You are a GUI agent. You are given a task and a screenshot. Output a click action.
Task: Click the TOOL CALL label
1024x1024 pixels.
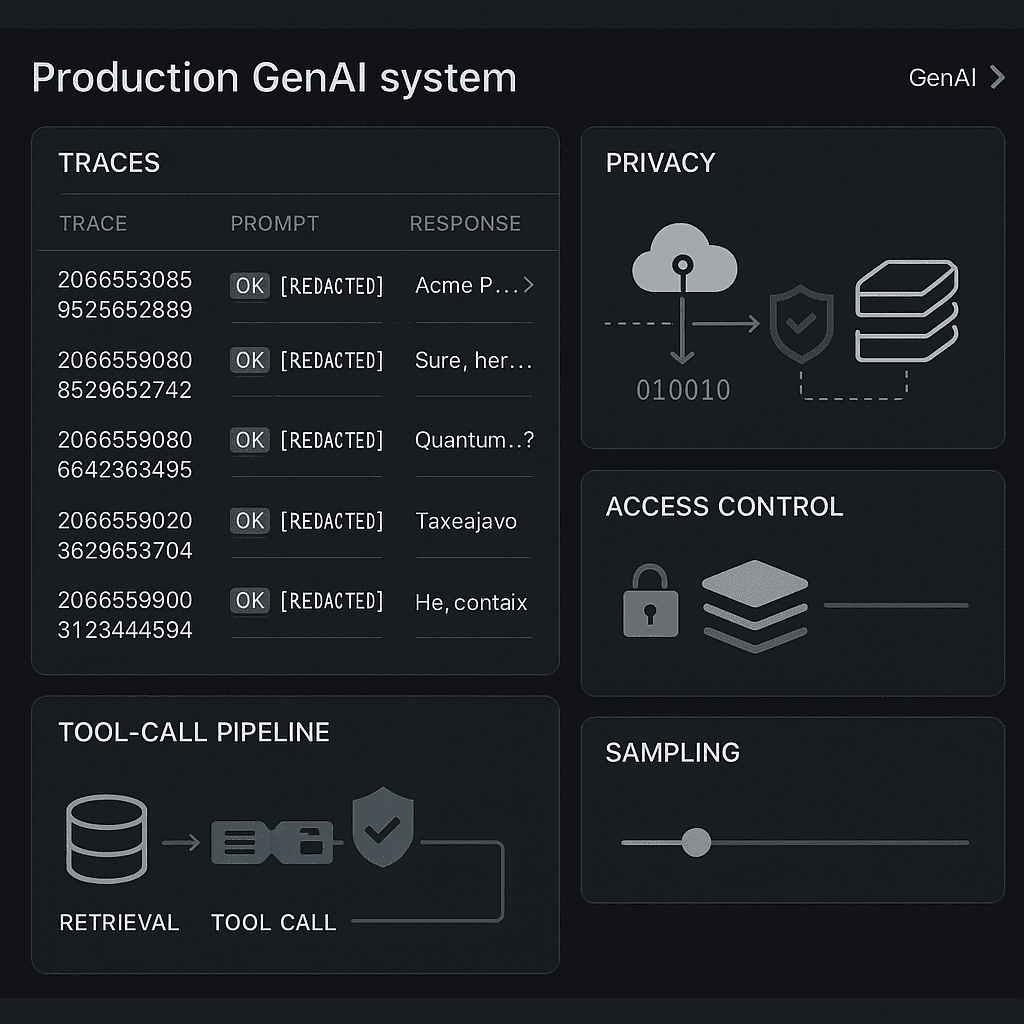274,922
